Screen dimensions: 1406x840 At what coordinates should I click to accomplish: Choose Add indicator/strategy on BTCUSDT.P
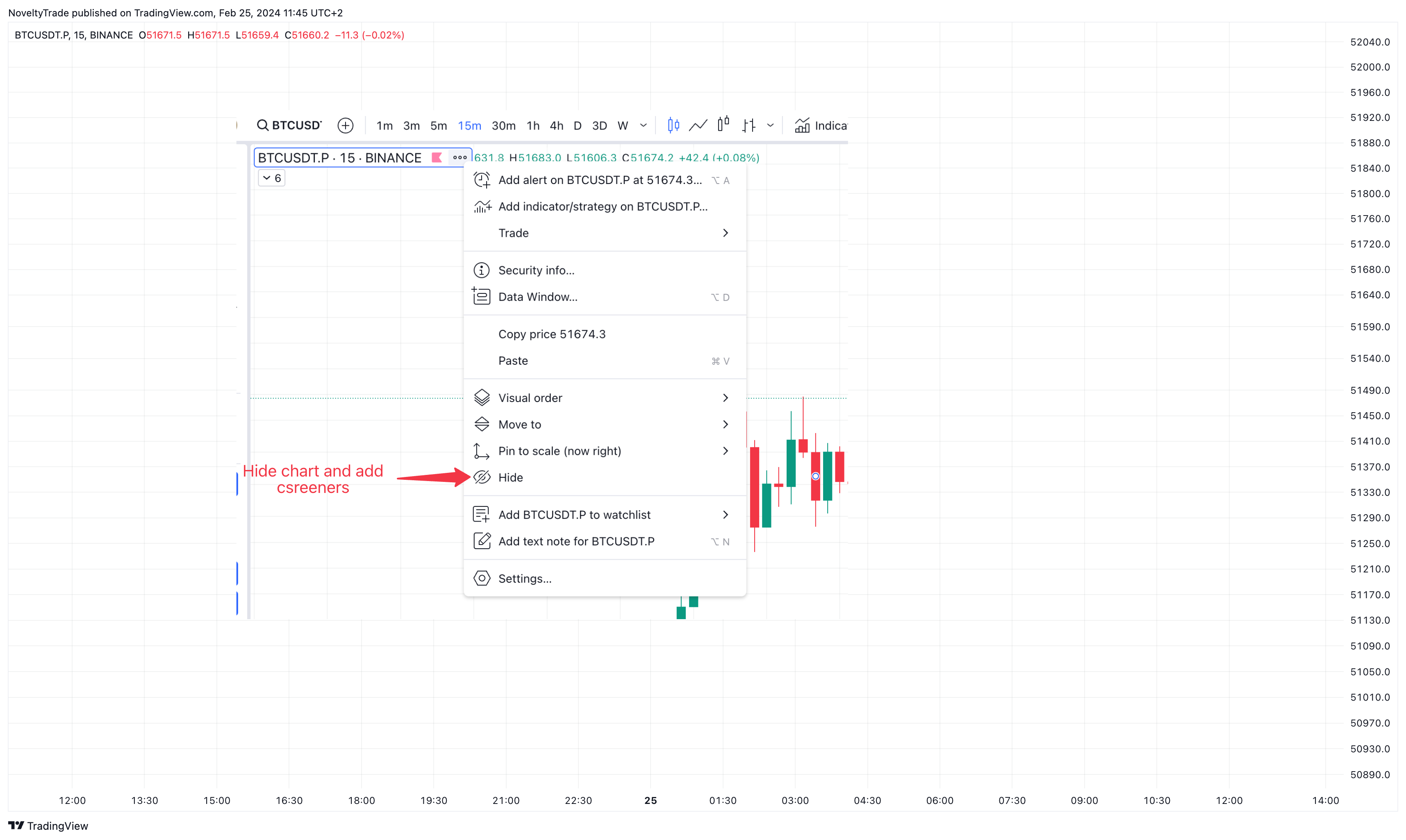(x=605, y=207)
